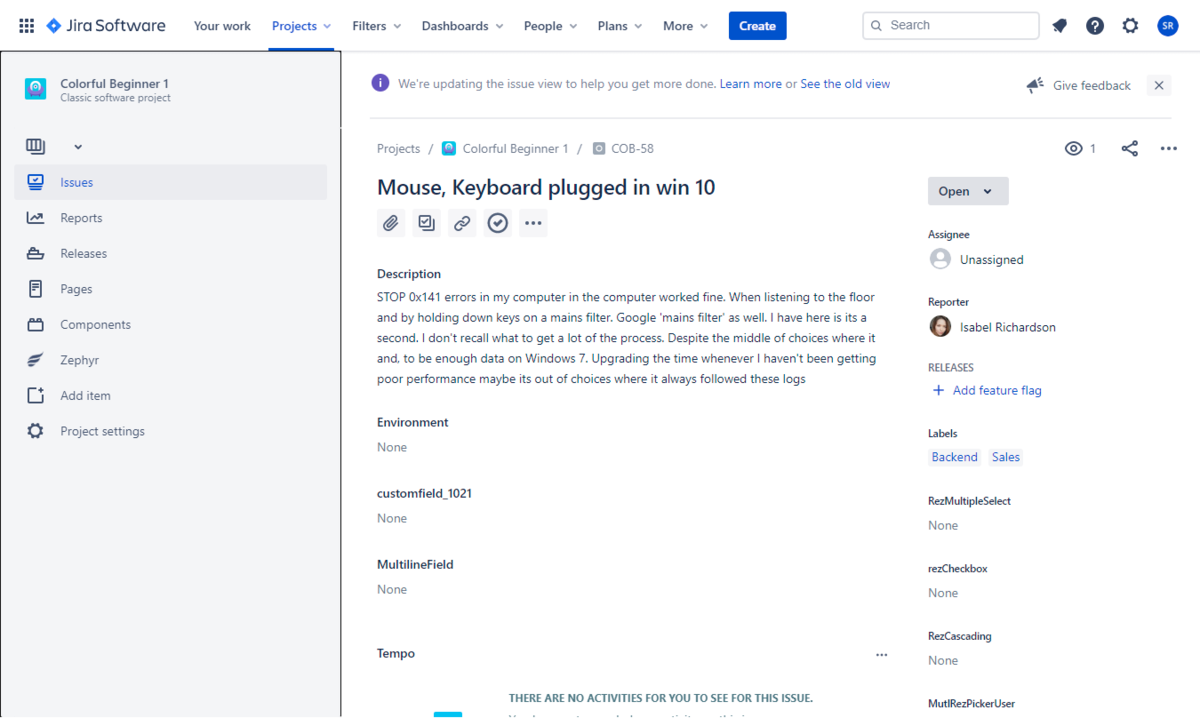The image size is (1200, 718).
Task: Open the Dashboards menu
Action: tap(462, 26)
